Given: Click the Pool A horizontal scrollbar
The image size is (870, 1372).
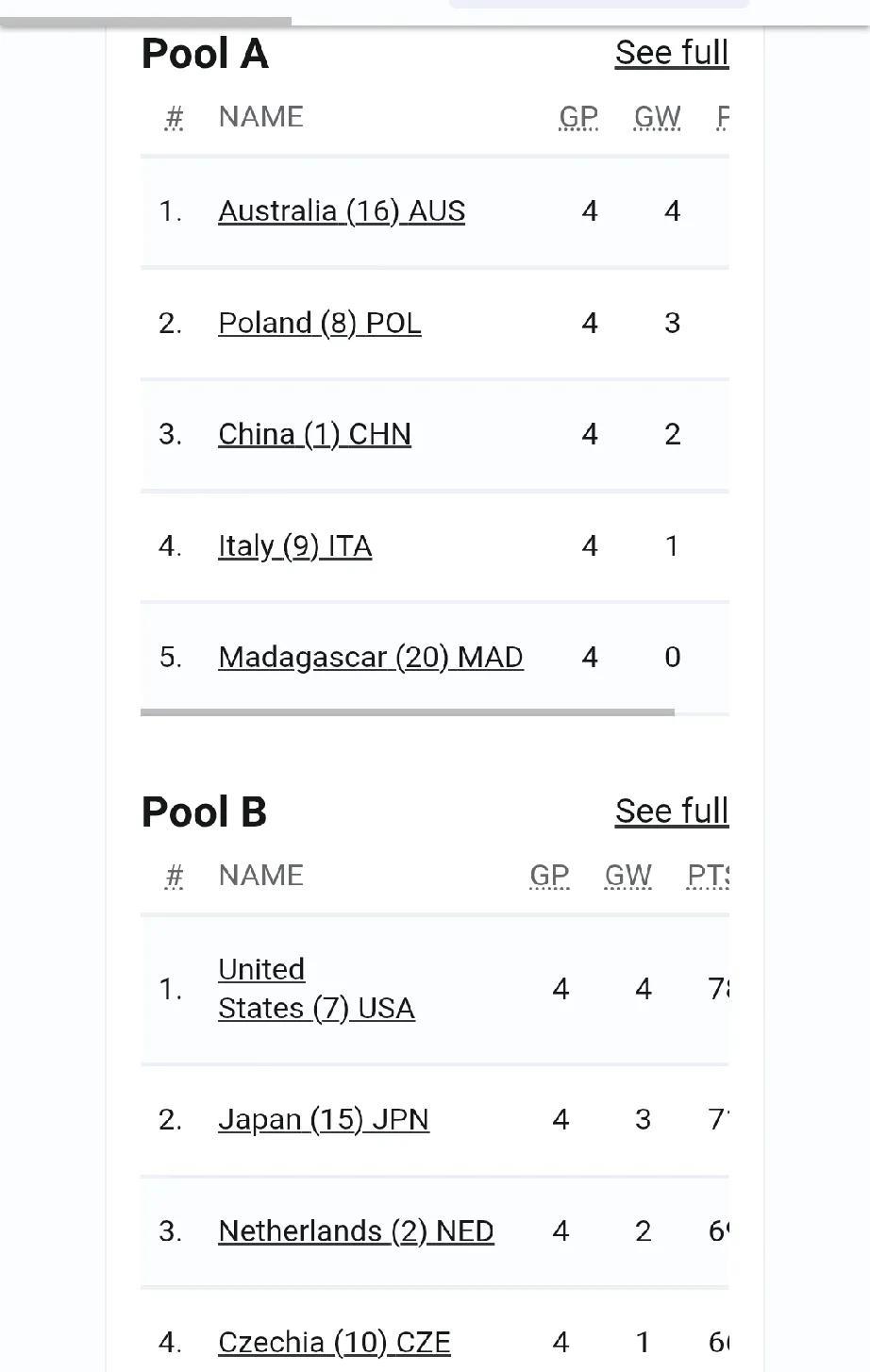Looking at the screenshot, I should (408, 712).
